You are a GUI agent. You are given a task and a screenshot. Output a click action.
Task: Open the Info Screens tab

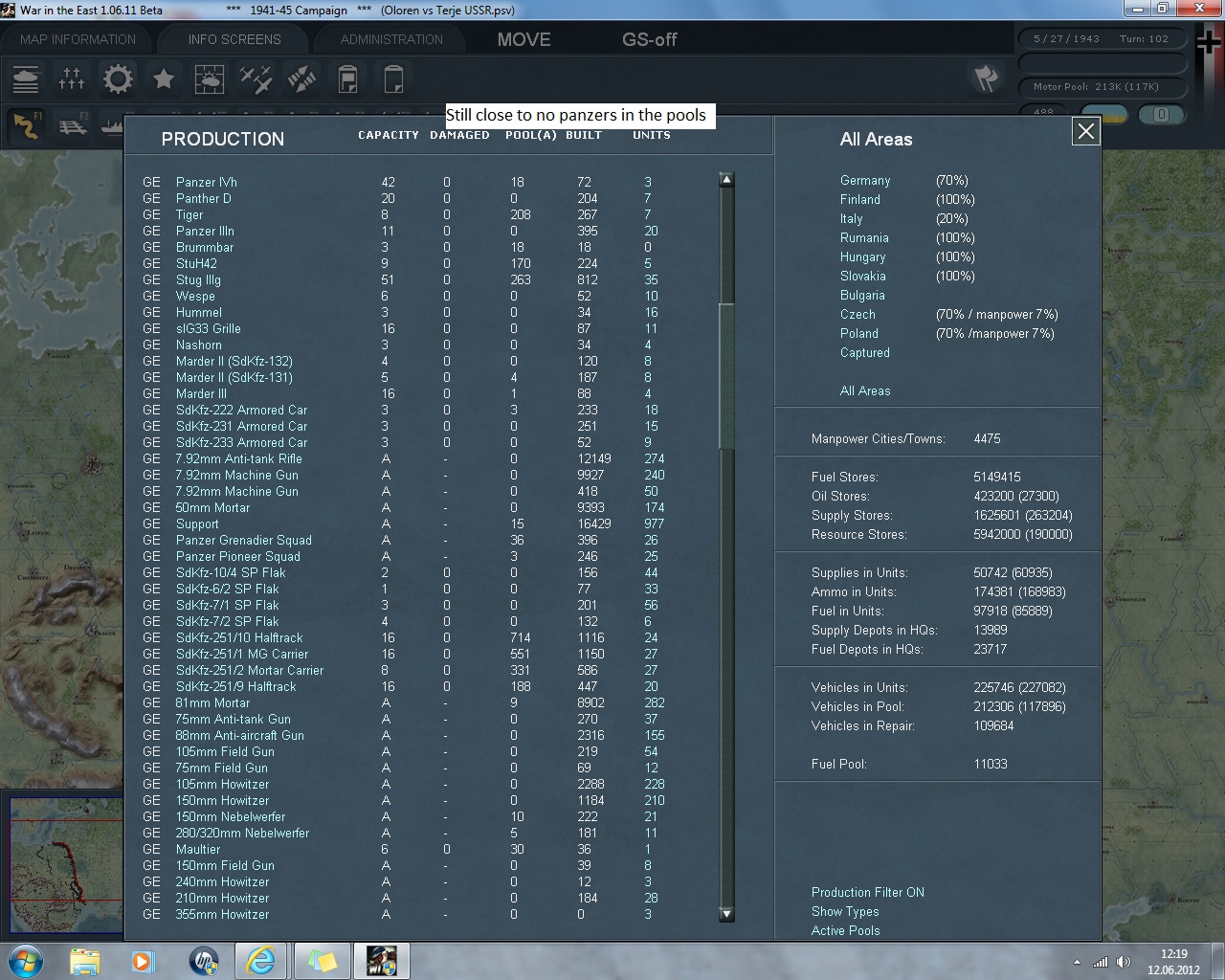pyautogui.click(x=234, y=39)
